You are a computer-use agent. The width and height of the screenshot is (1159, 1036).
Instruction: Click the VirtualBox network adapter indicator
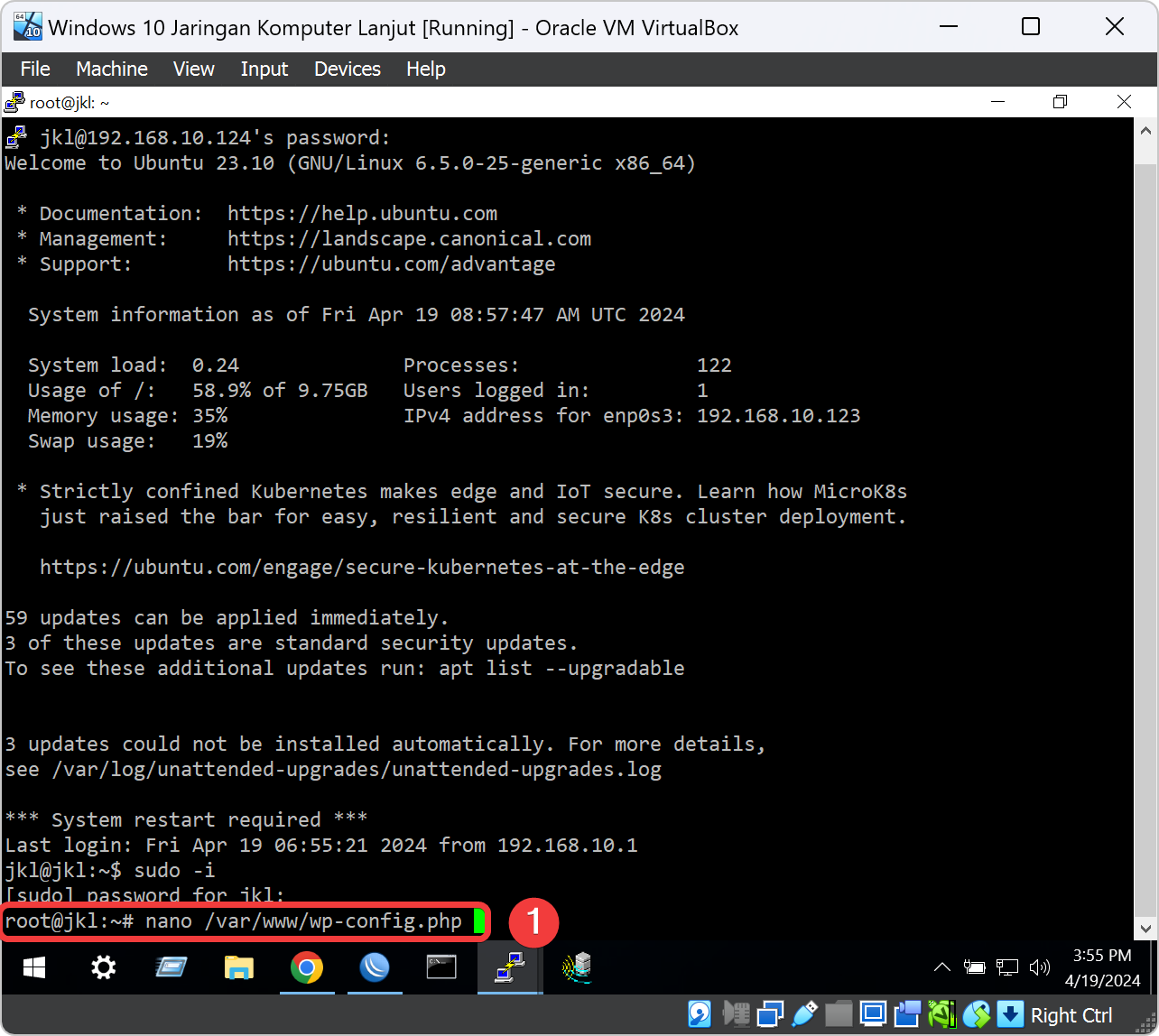coord(770,1014)
